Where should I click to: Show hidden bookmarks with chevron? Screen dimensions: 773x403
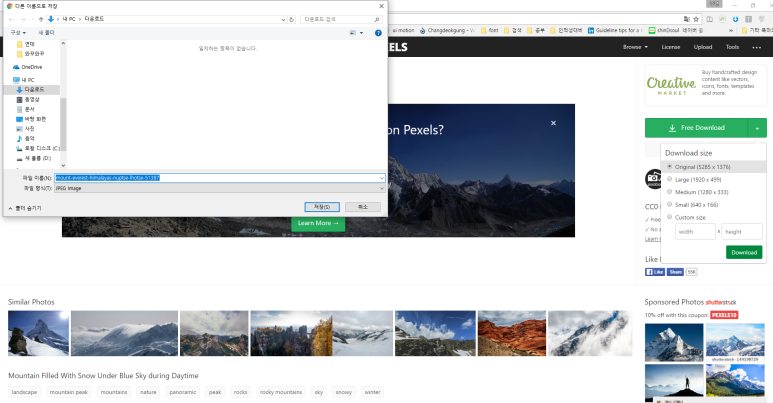[731, 31]
